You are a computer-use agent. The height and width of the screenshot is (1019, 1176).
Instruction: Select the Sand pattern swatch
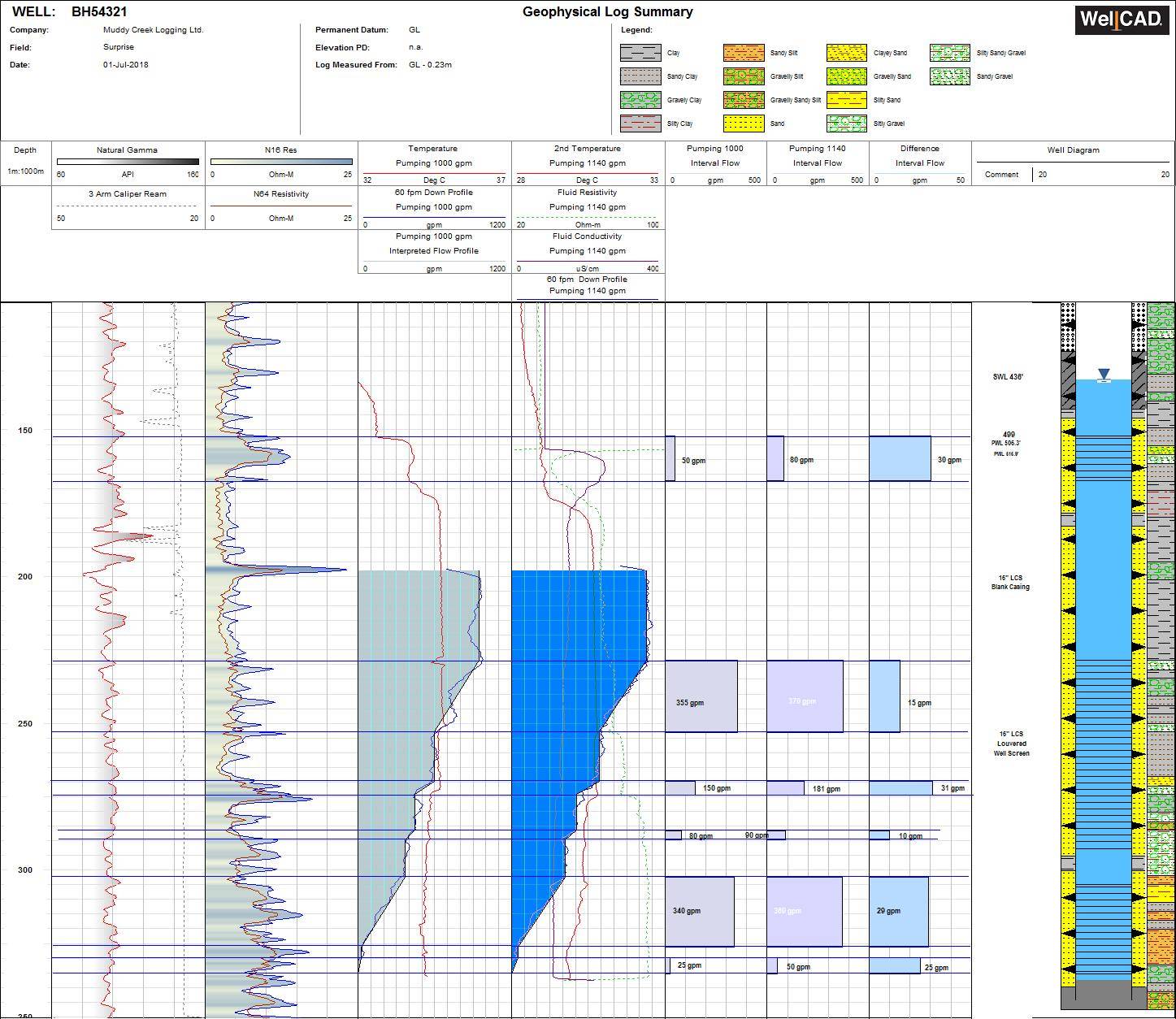click(x=742, y=124)
